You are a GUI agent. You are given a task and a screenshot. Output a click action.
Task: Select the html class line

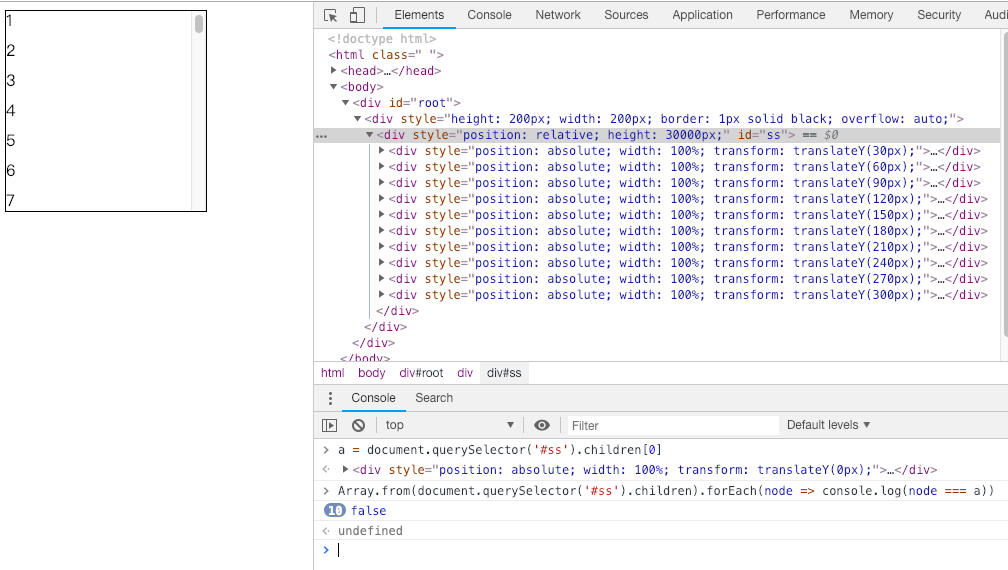click(x=386, y=55)
